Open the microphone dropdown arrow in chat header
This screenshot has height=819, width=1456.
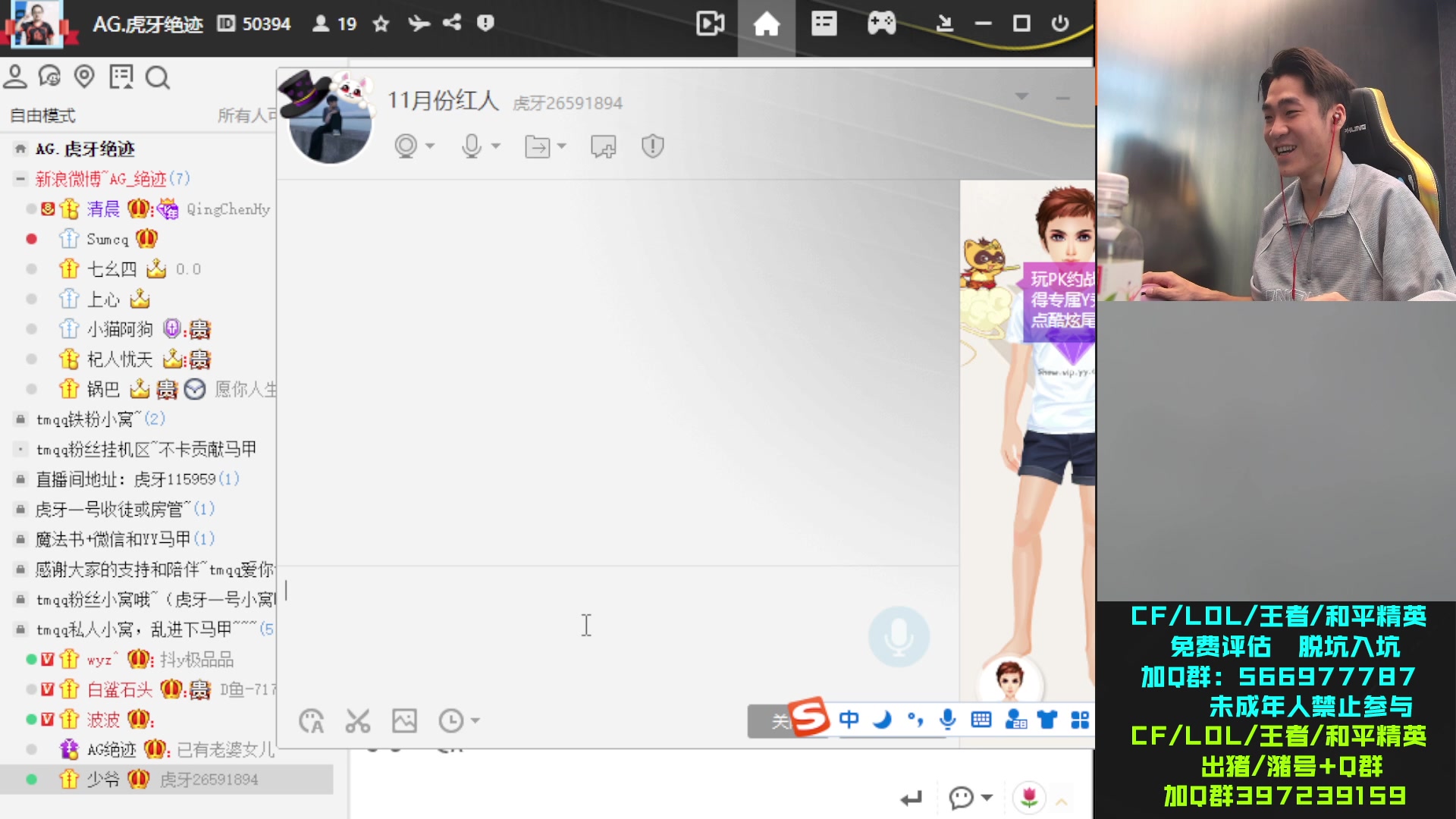496,146
